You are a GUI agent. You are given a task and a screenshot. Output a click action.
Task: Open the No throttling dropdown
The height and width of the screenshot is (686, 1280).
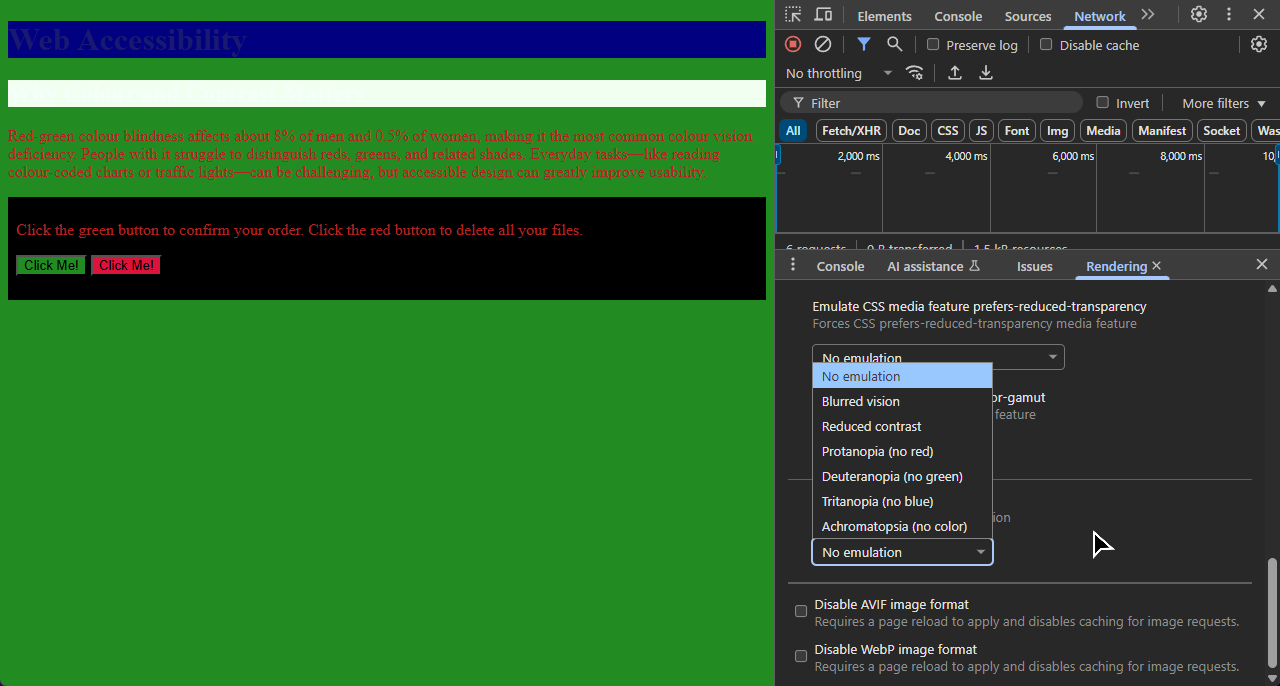(838, 73)
